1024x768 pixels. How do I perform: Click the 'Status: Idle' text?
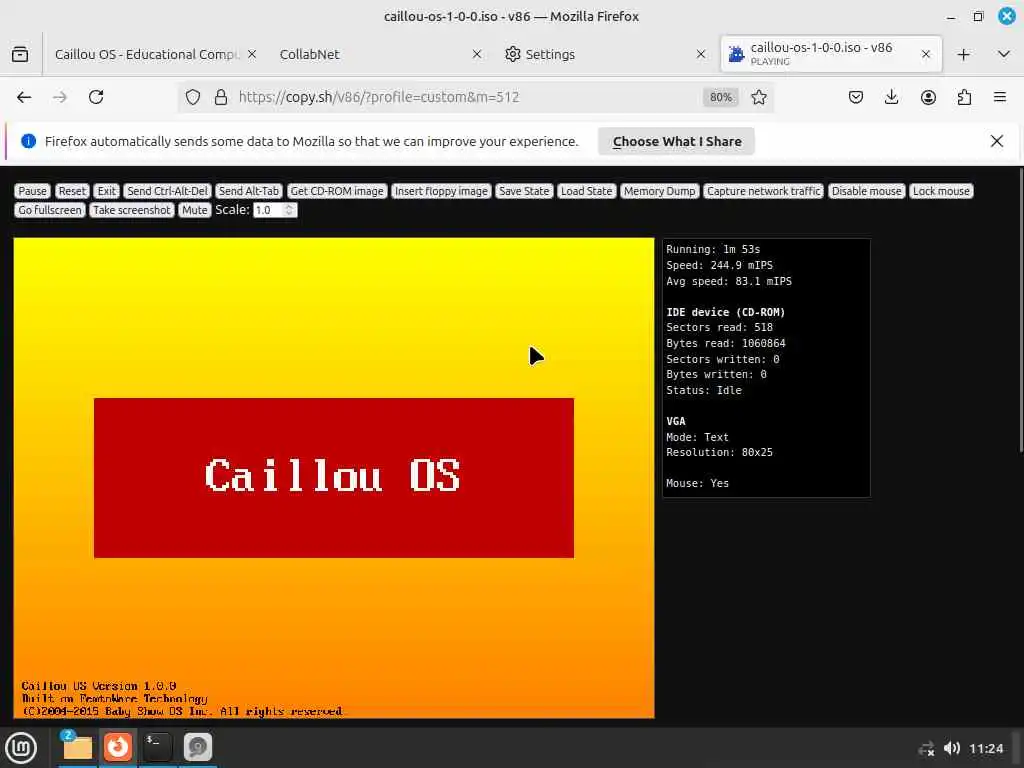(x=703, y=390)
